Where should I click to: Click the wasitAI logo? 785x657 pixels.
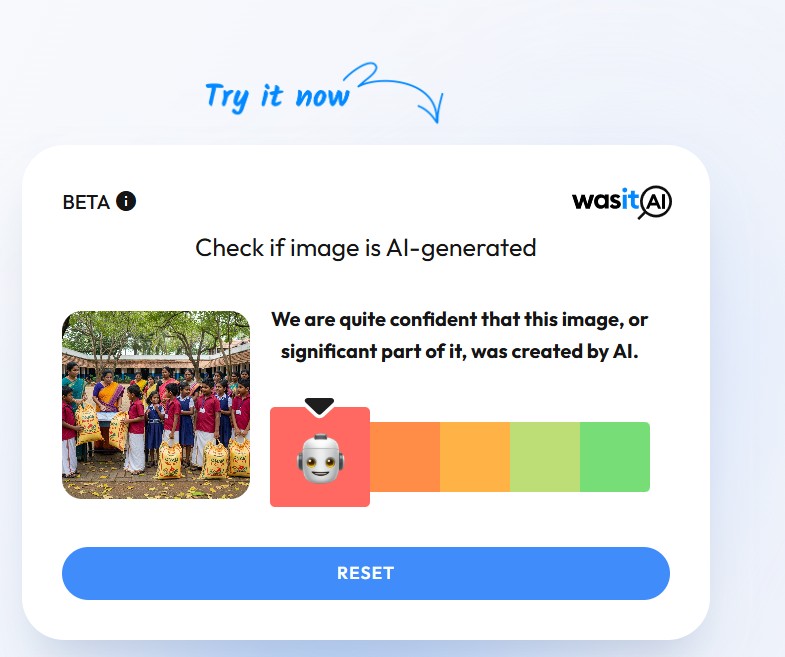pyautogui.click(x=622, y=202)
